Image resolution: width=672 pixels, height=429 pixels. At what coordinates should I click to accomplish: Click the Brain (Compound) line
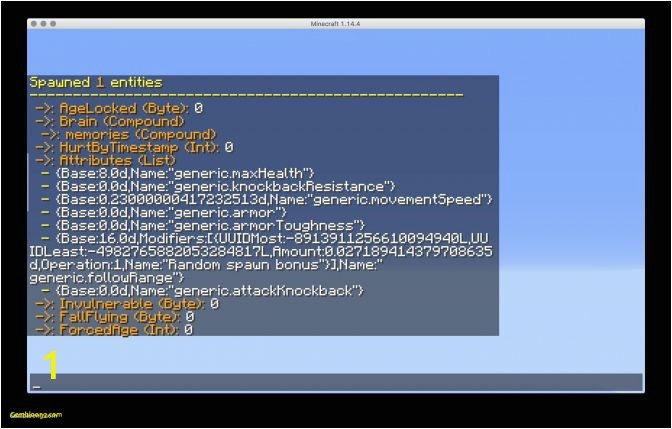coord(110,121)
